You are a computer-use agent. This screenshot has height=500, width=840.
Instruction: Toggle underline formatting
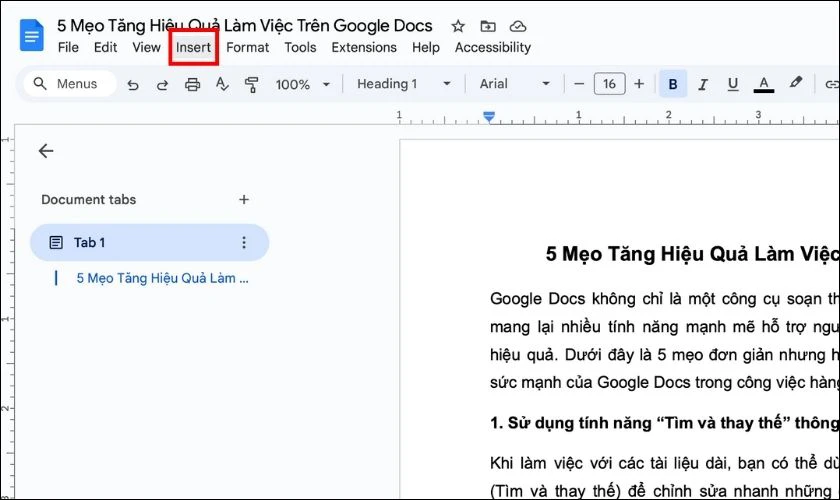point(733,84)
